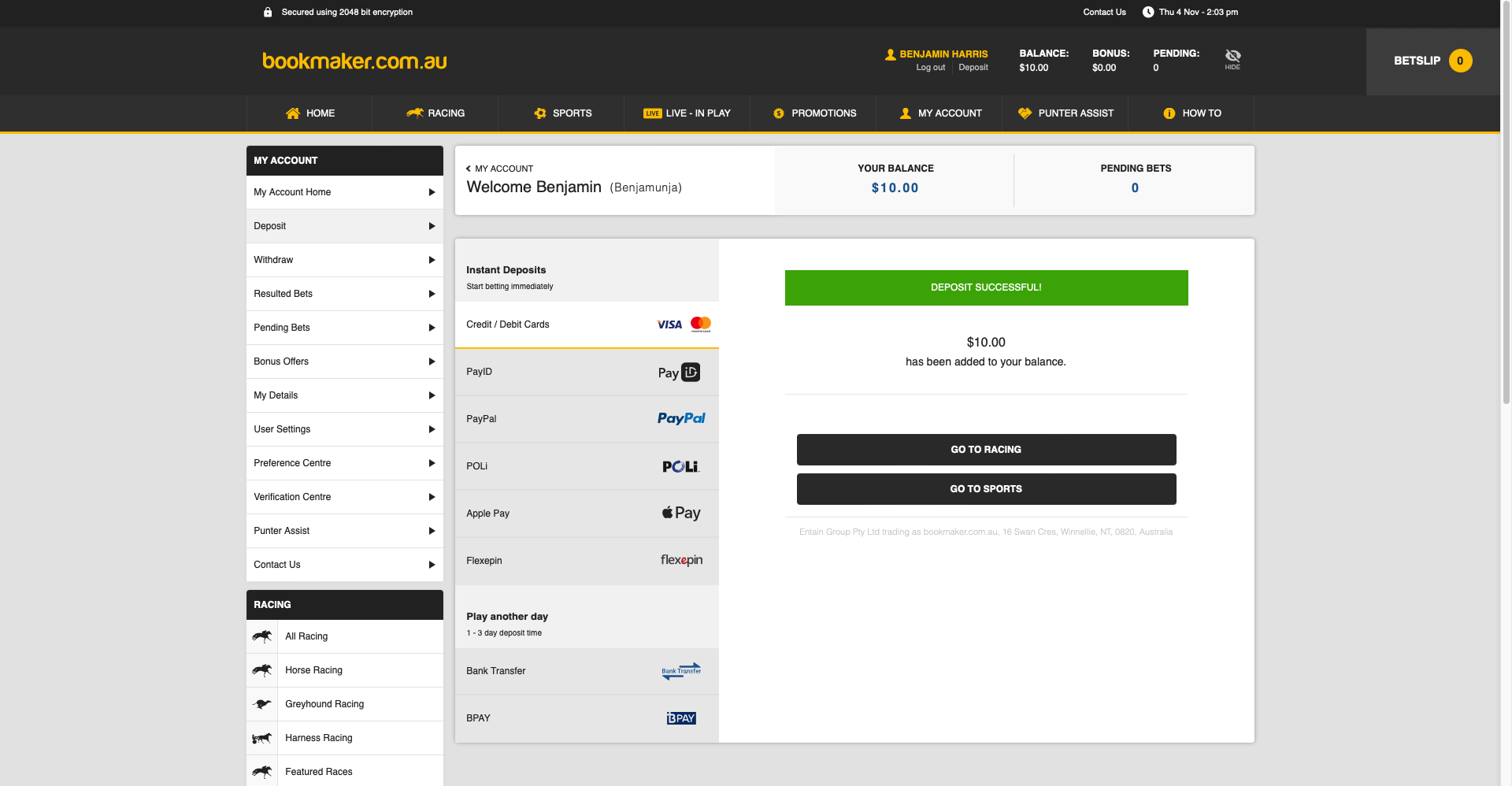Click the Horse Racing sidebar icon
The height and width of the screenshot is (786, 1512).
[x=261, y=670]
